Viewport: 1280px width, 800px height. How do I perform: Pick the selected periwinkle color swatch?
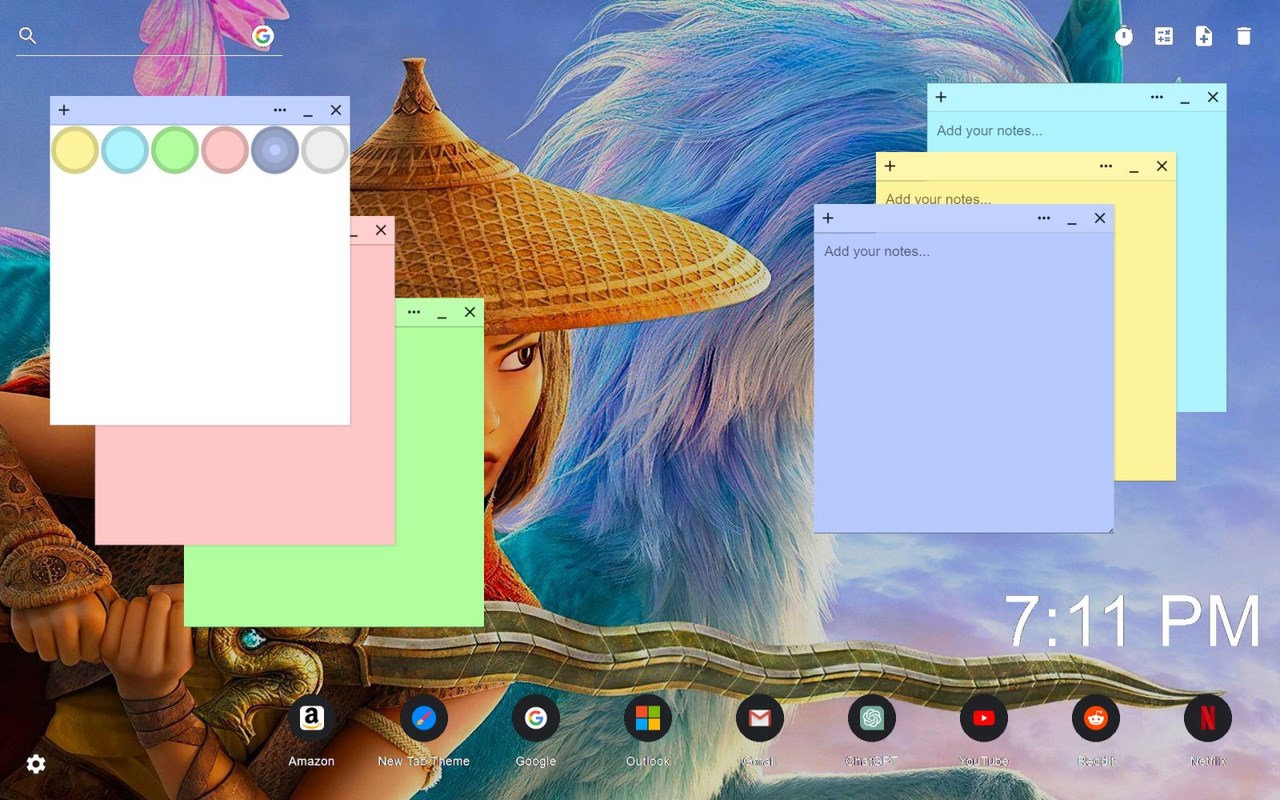[275, 150]
